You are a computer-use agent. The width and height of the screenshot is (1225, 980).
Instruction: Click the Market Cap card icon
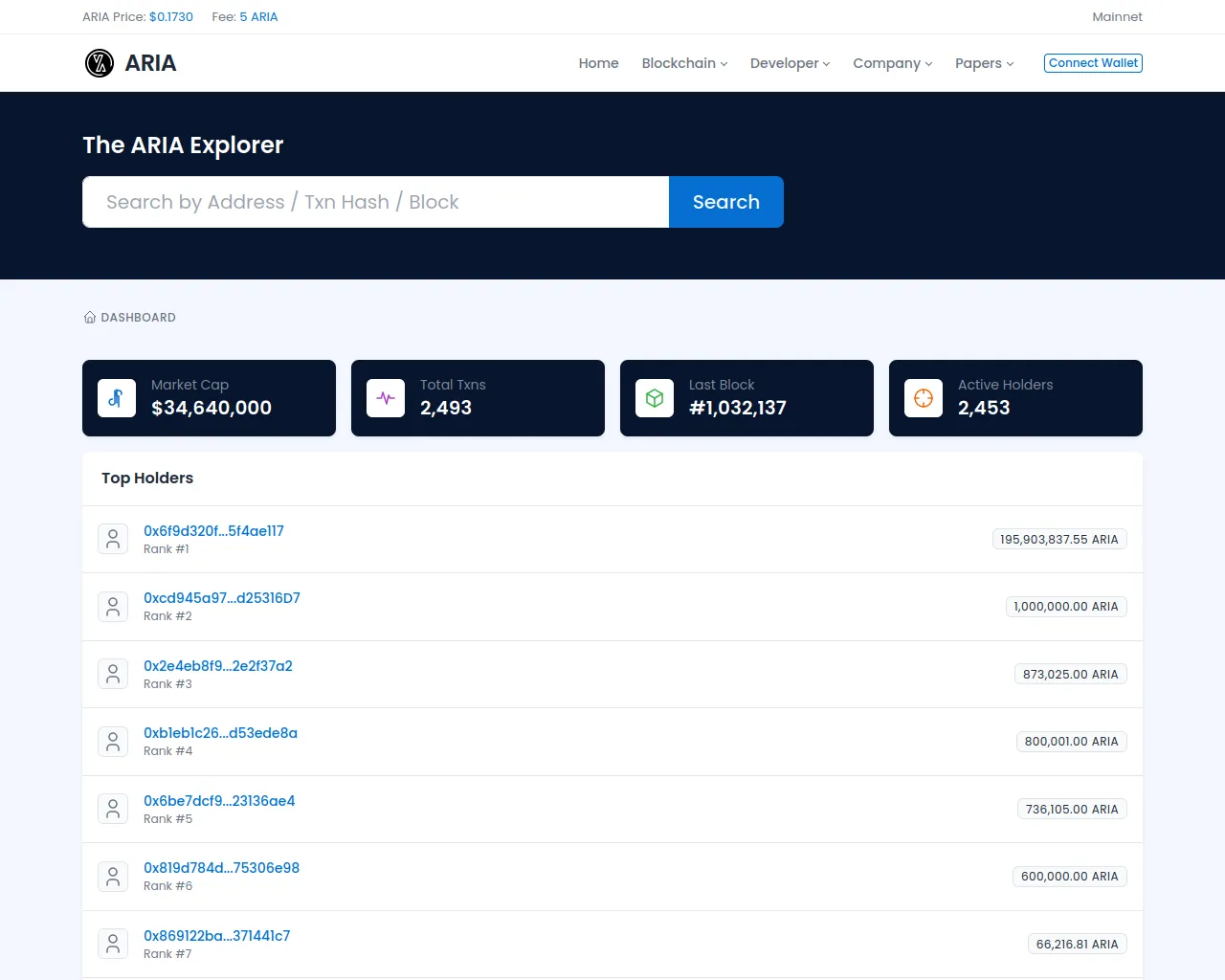(x=117, y=398)
